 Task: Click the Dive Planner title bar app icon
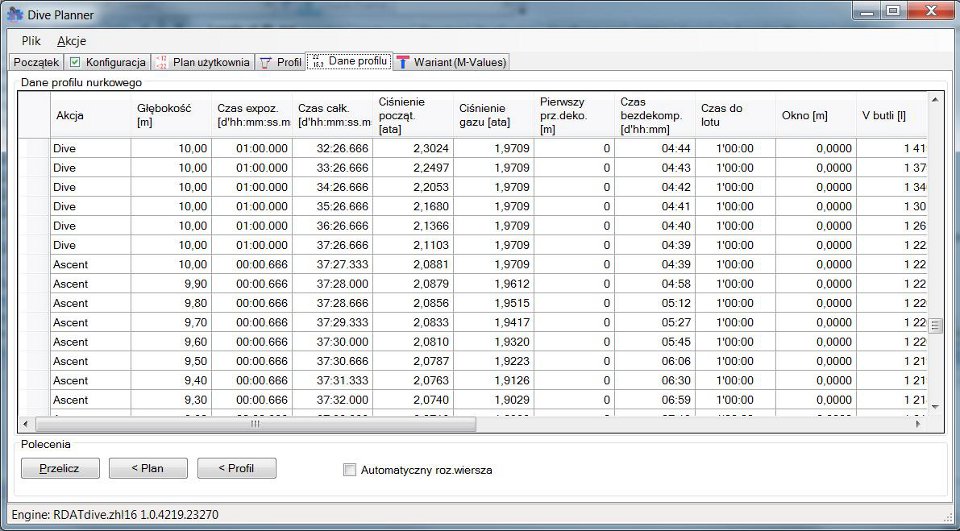[x=14, y=12]
